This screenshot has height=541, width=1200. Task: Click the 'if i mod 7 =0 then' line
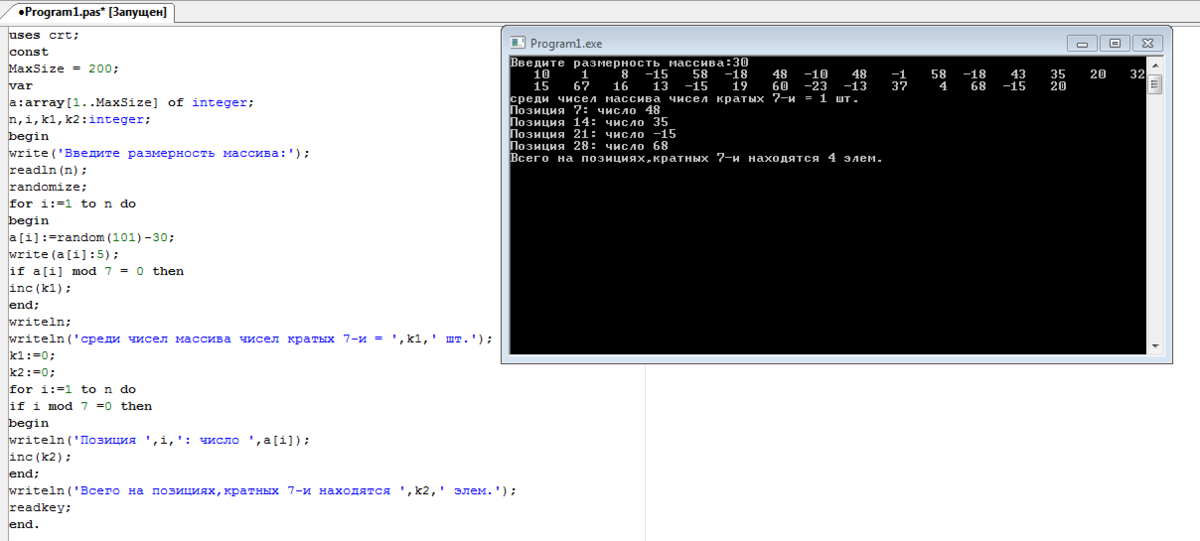click(x=81, y=406)
